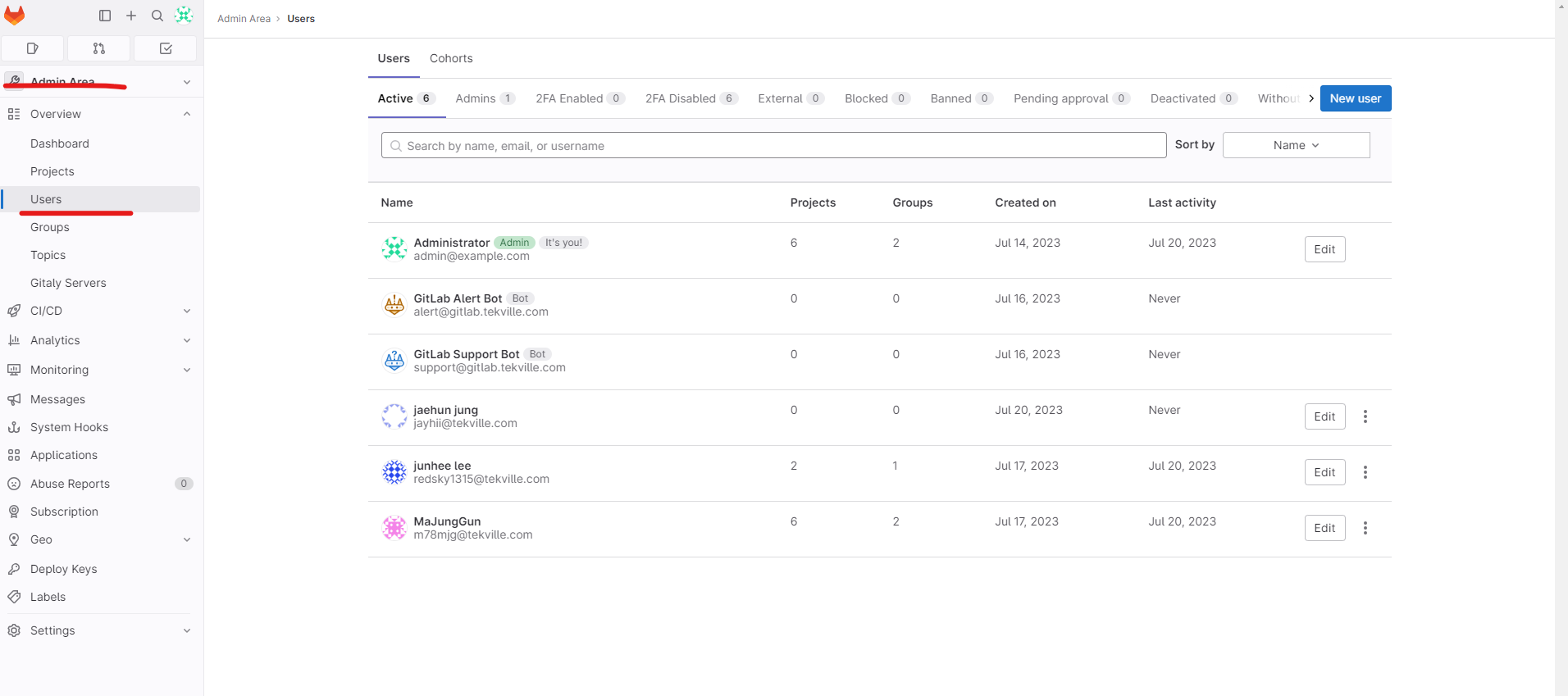
Task: Click the Admin Area wrench icon
Action: pyautogui.click(x=14, y=80)
